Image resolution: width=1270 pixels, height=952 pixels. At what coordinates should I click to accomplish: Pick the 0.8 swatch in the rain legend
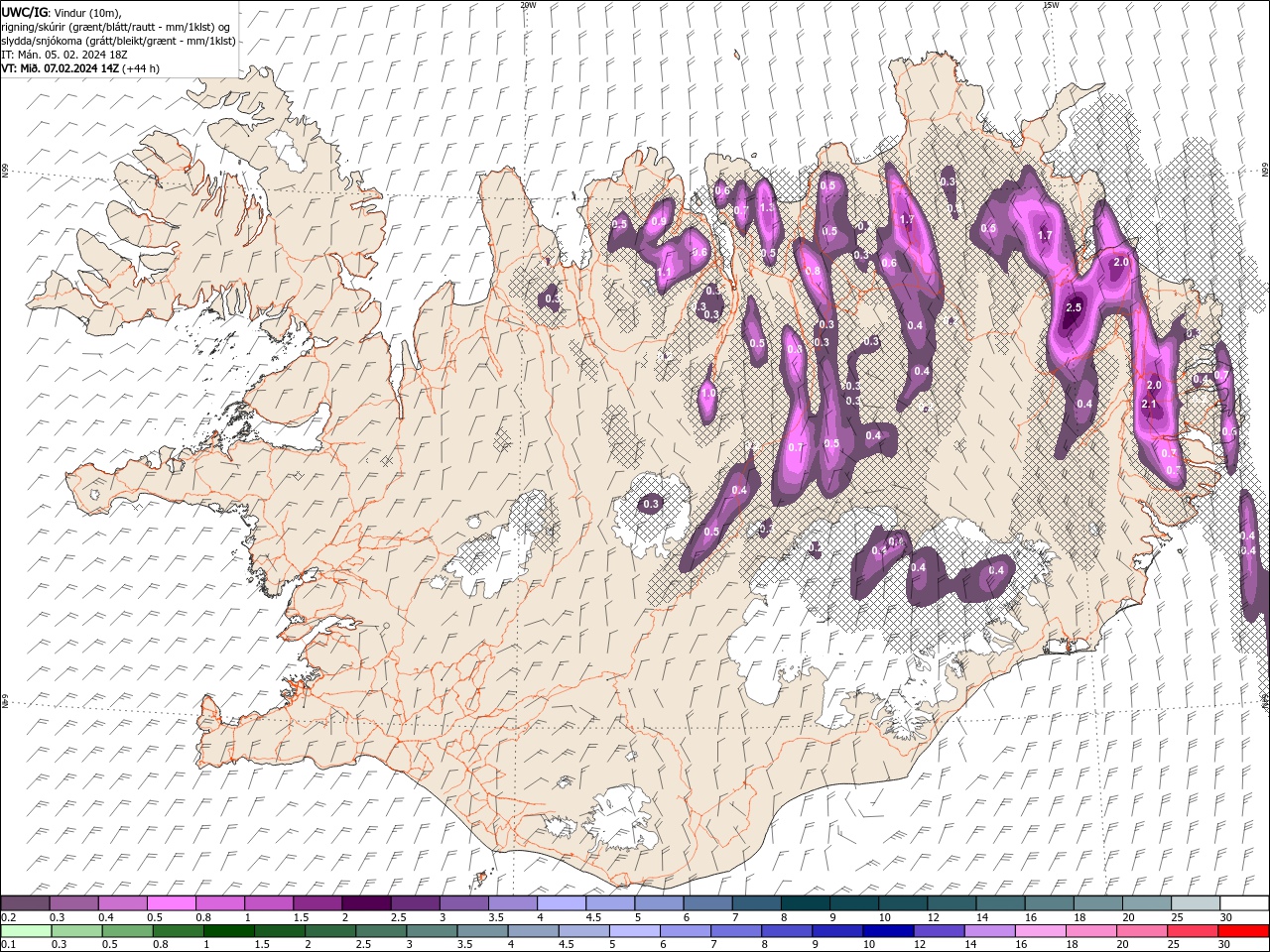tap(178, 931)
